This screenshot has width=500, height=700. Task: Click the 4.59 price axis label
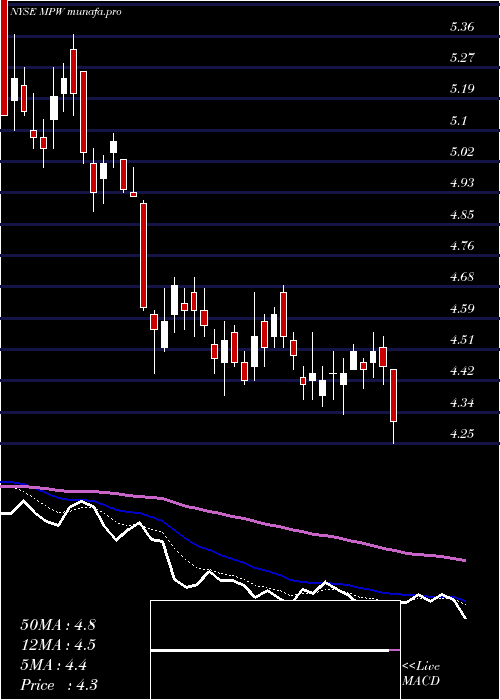click(x=462, y=308)
